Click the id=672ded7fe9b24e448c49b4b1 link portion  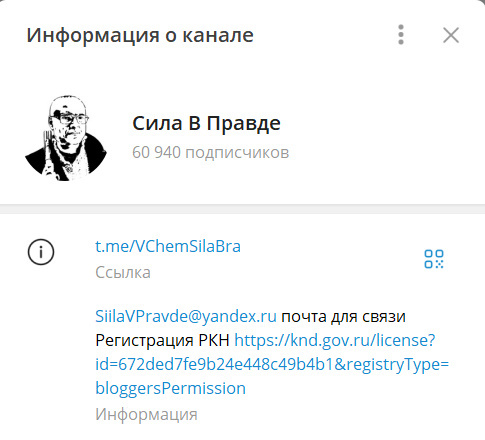click(215, 364)
